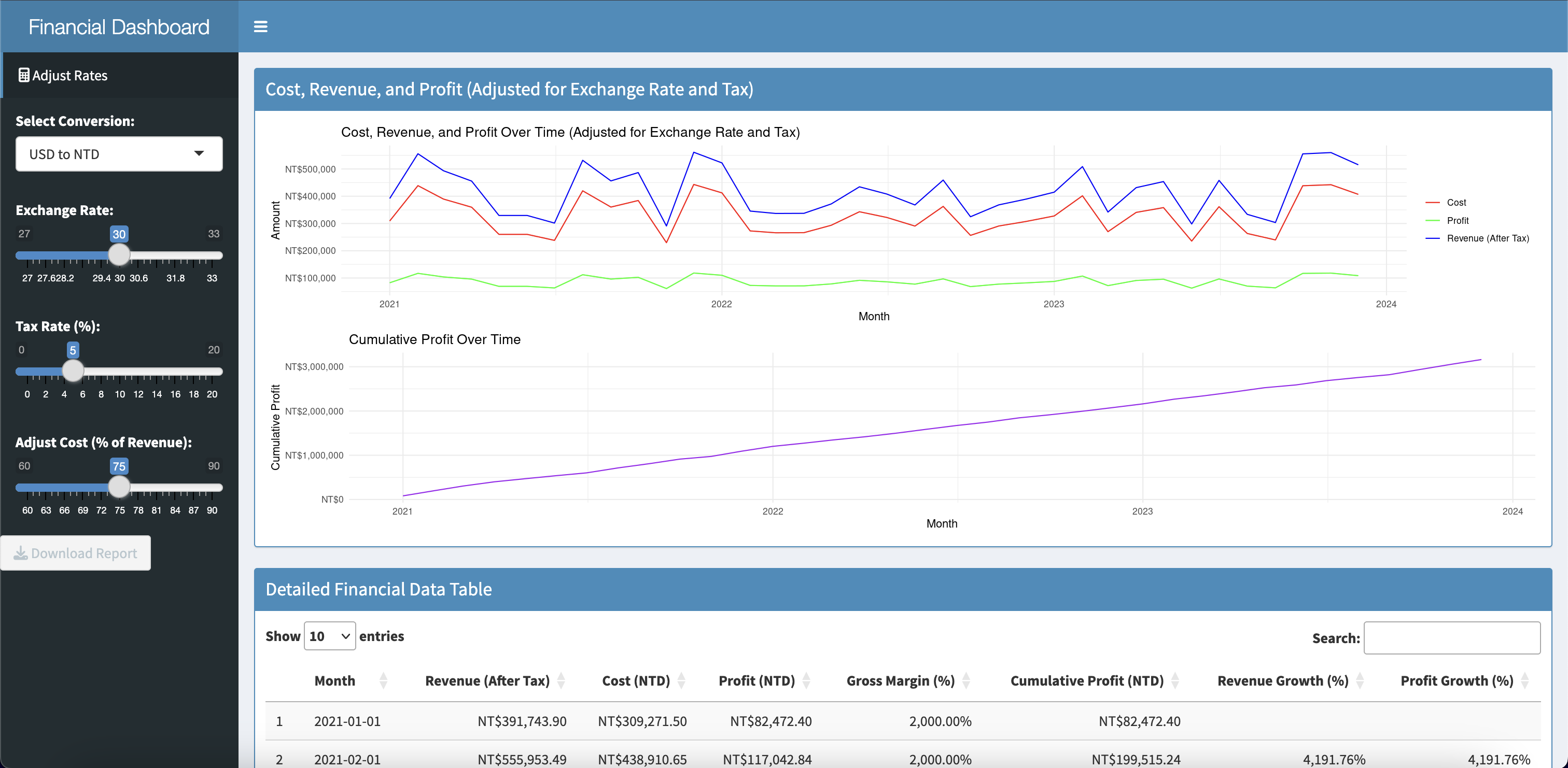The width and height of the screenshot is (1568, 768).
Task: Click the NT$555,953.49 revenue cell
Action: pos(522,760)
